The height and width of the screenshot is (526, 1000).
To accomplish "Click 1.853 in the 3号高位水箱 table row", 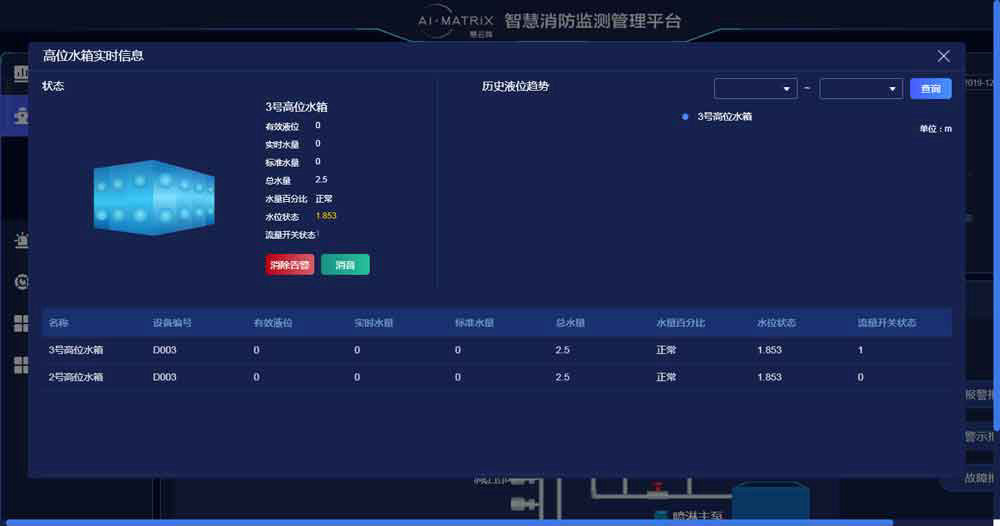I will (x=769, y=350).
